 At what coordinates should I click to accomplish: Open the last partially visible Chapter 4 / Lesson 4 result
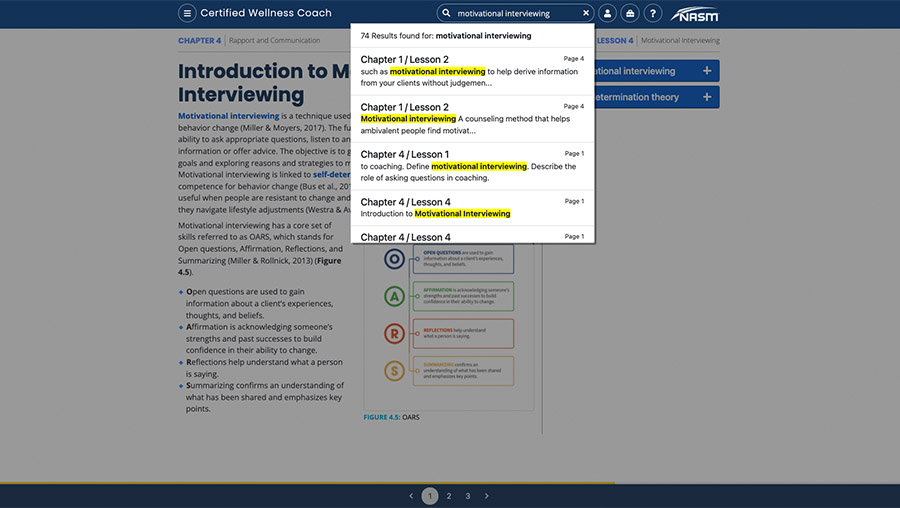(x=472, y=236)
